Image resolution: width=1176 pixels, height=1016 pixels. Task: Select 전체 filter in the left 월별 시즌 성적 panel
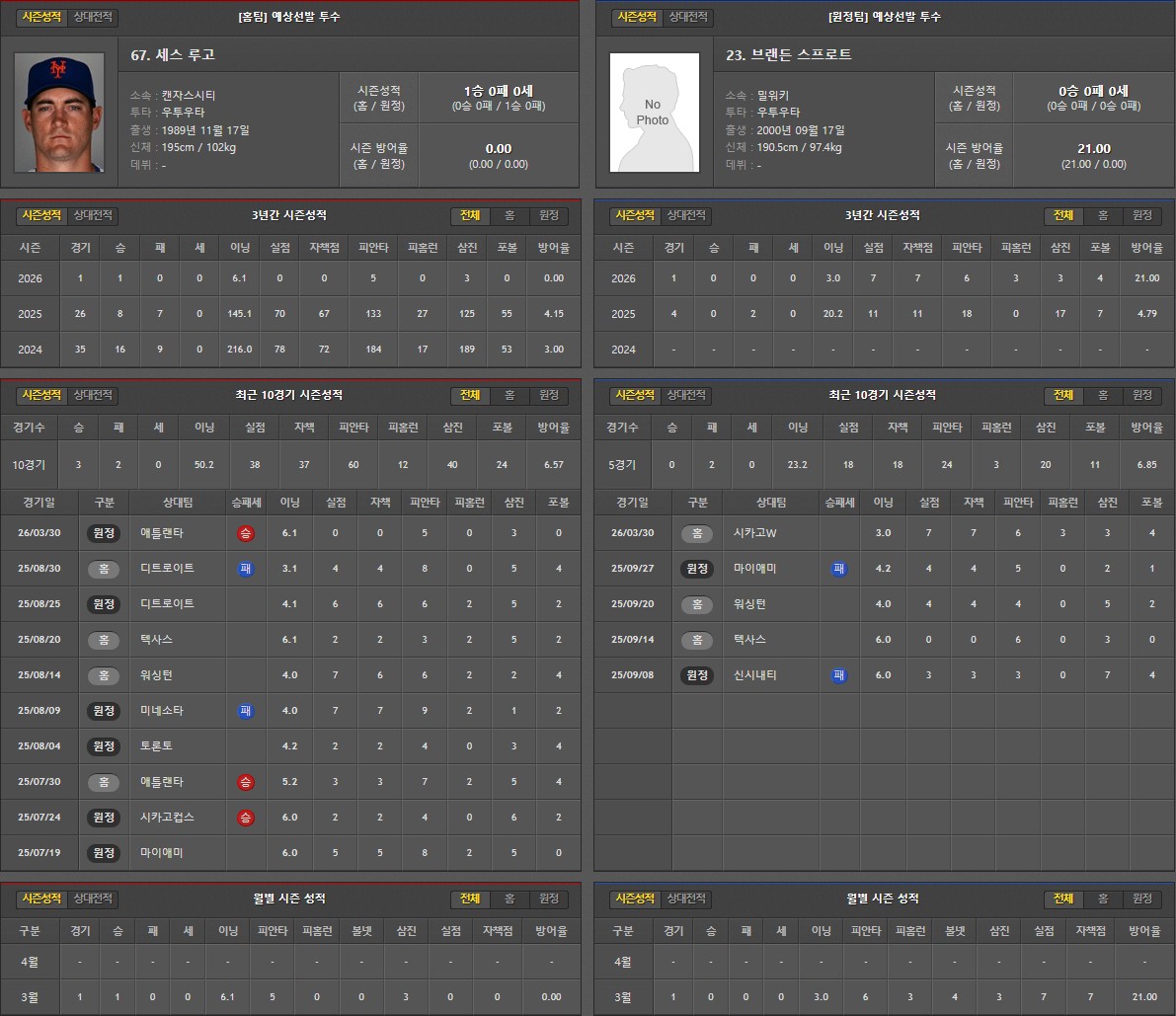click(x=470, y=899)
